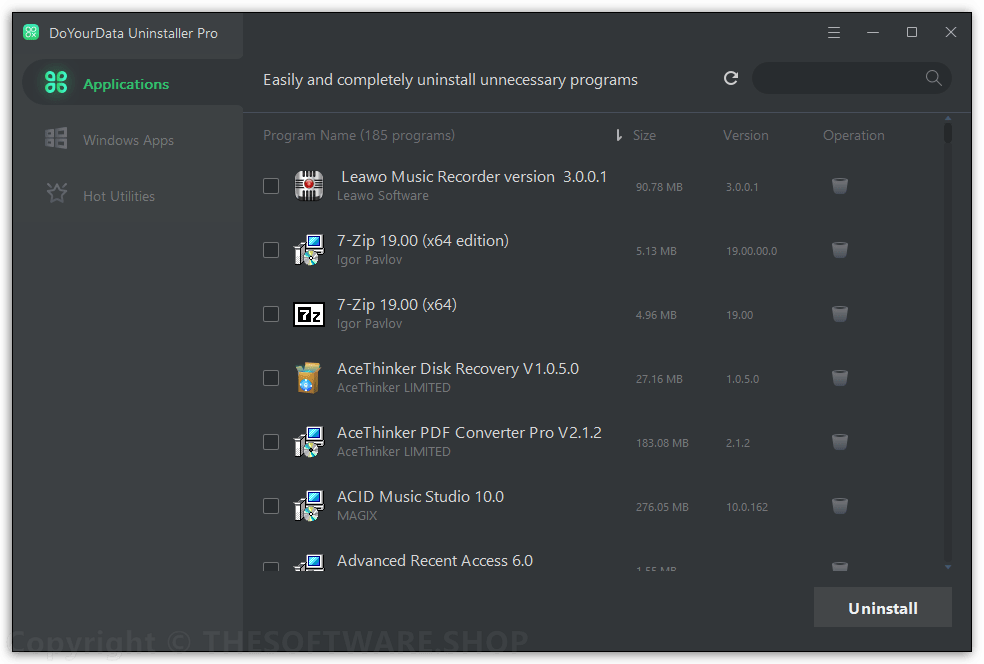Sort the list by Size column
This screenshot has height=664, width=984.
pos(644,135)
